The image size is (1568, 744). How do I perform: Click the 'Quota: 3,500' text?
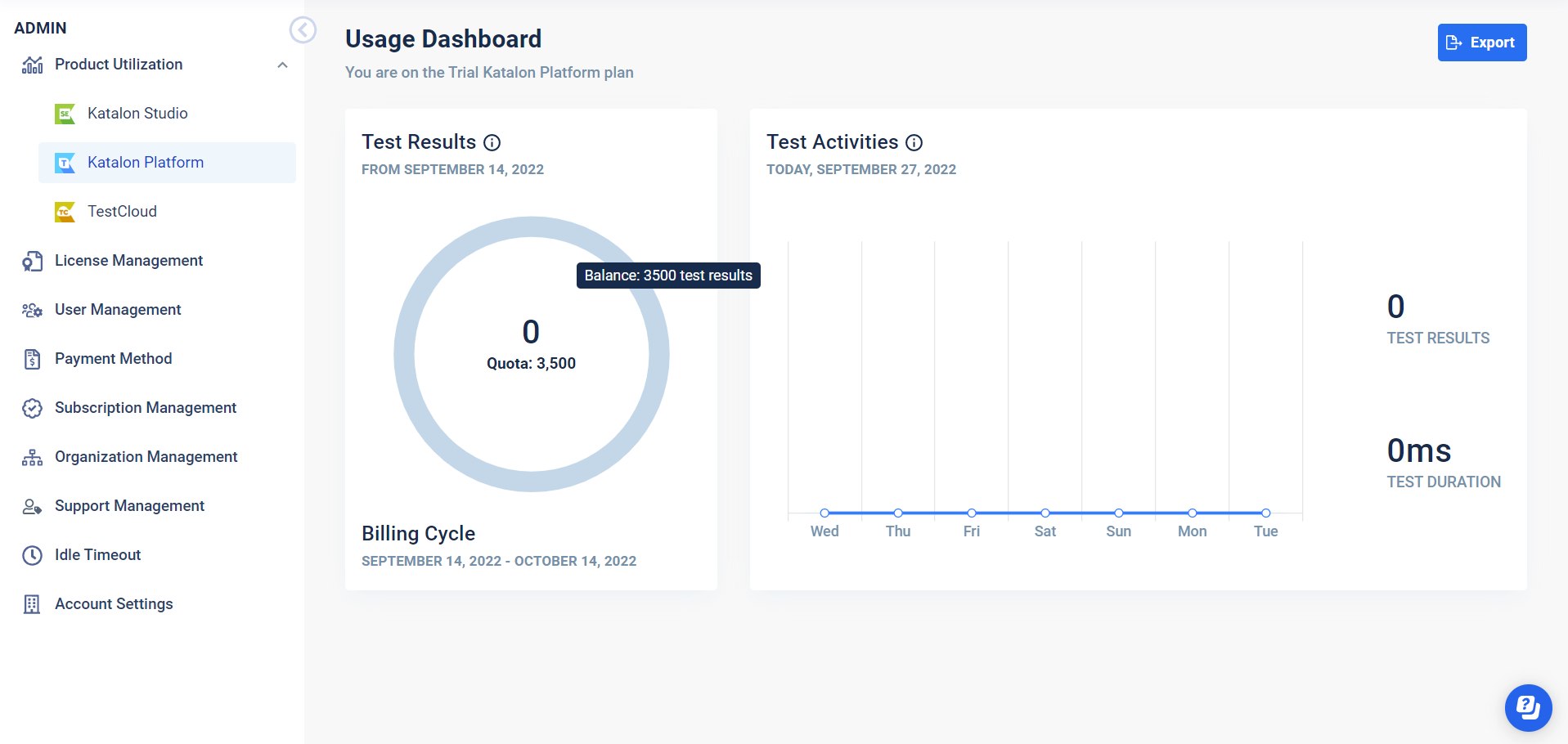(x=531, y=364)
